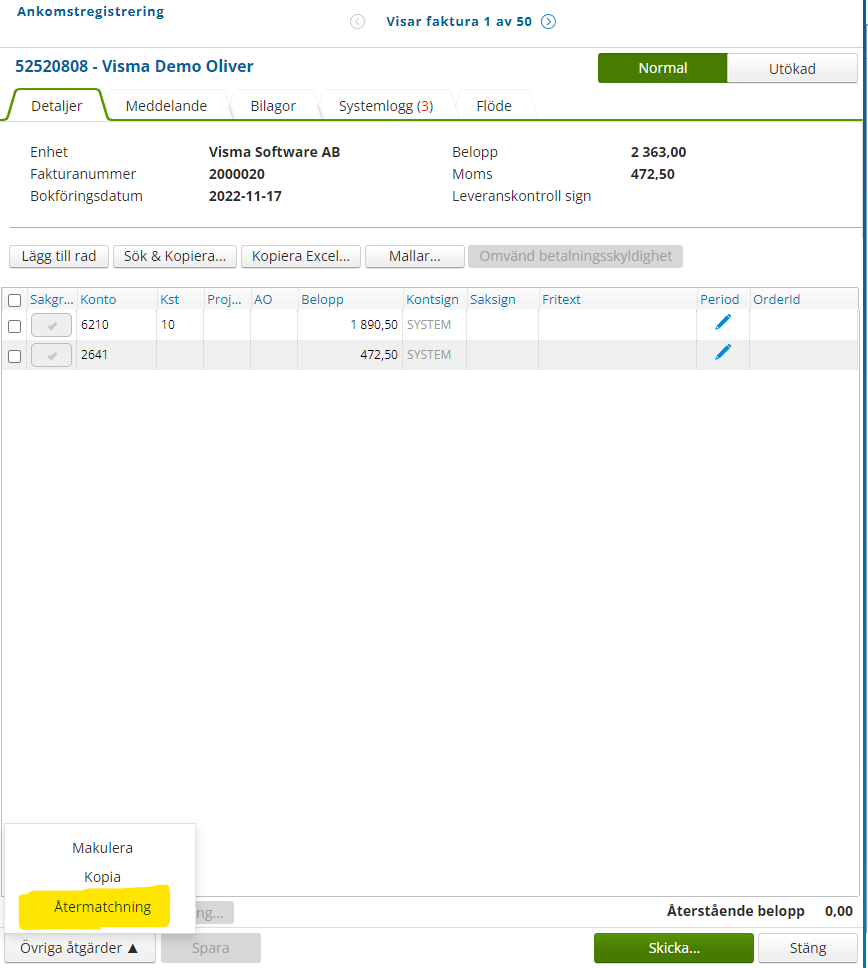Edit period pencil for account 2641
Viewport: 868px width, 968px height.
[x=723, y=352]
